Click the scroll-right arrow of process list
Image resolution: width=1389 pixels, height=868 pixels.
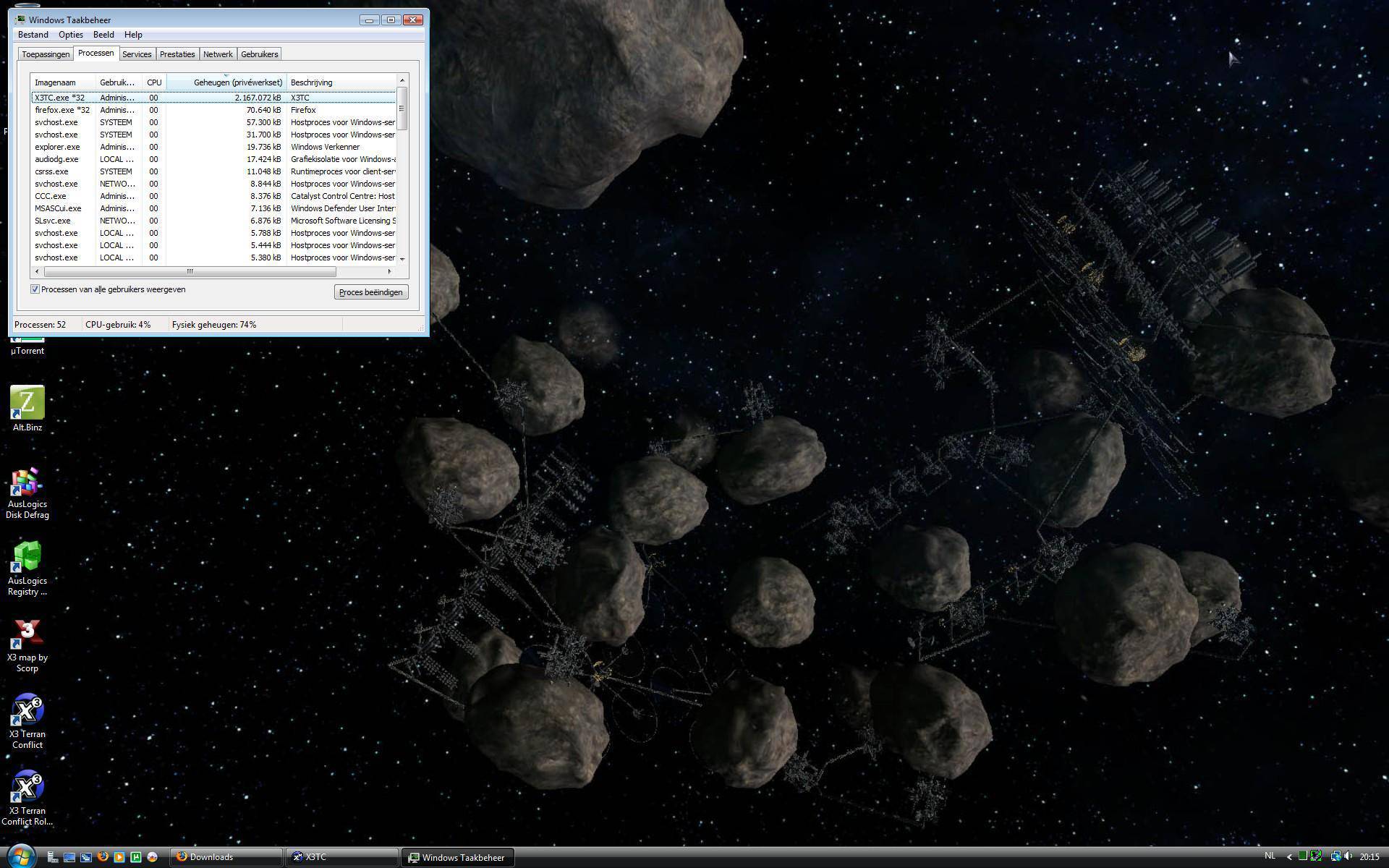coord(390,272)
